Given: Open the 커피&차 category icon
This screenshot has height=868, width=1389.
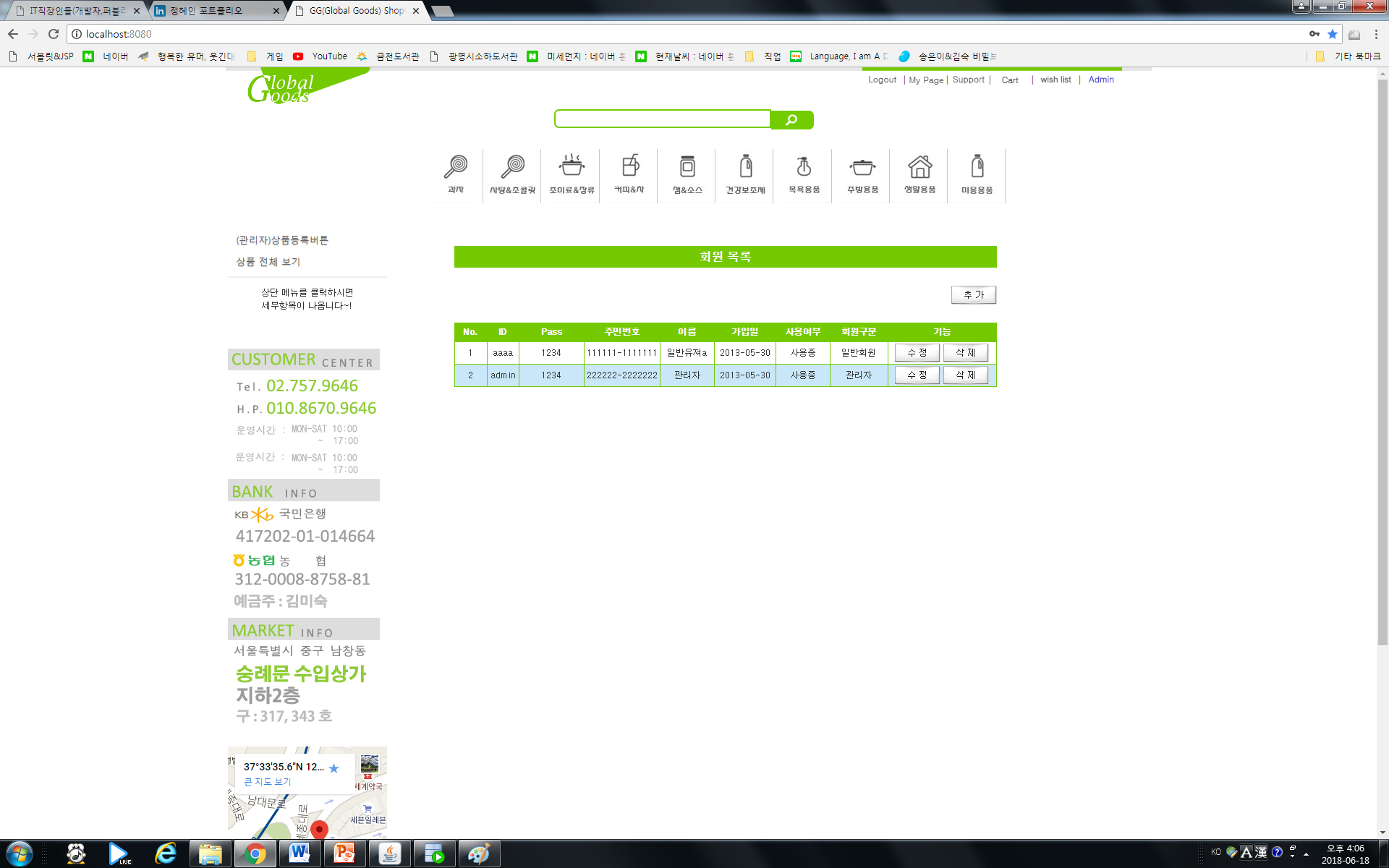Looking at the screenshot, I should [629, 175].
